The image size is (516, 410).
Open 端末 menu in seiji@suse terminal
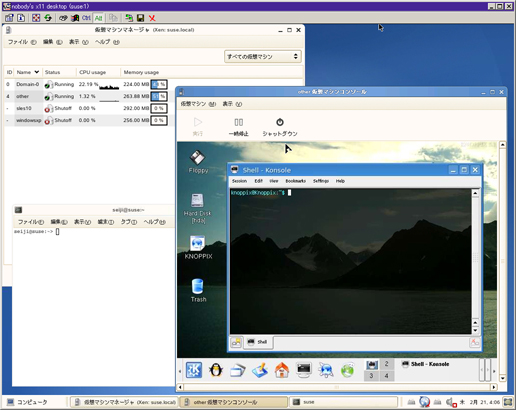coord(106,222)
